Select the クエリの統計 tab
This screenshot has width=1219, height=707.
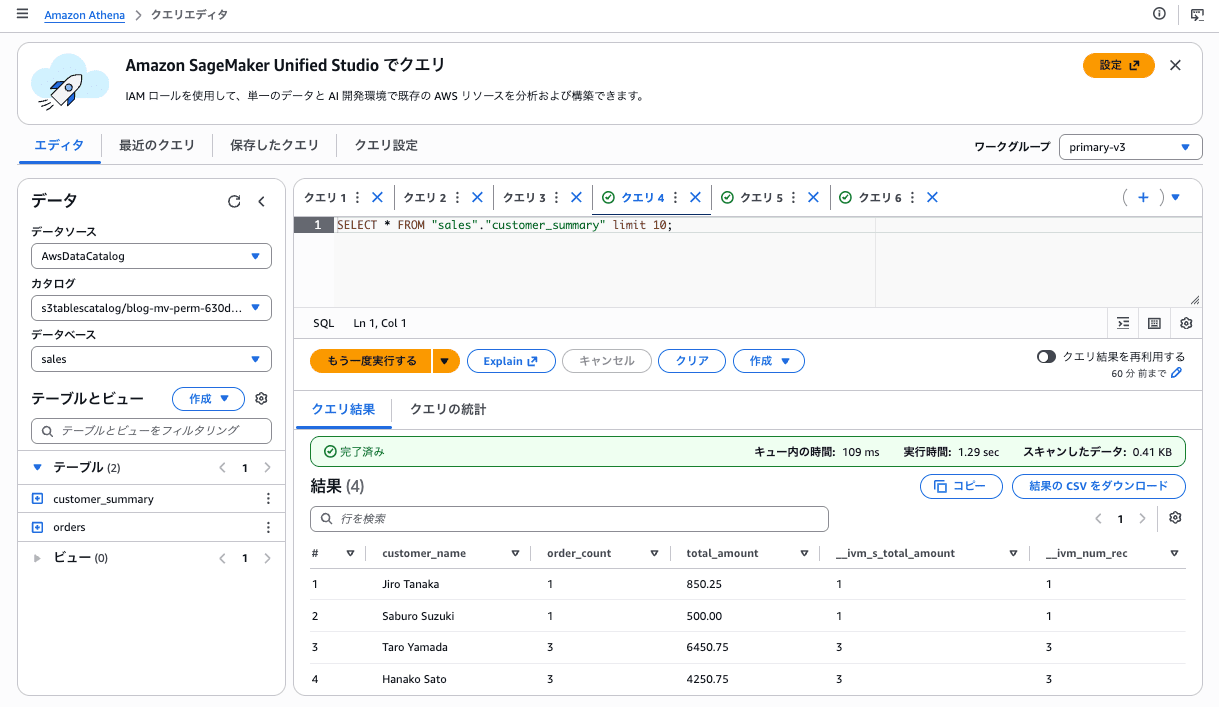448,409
